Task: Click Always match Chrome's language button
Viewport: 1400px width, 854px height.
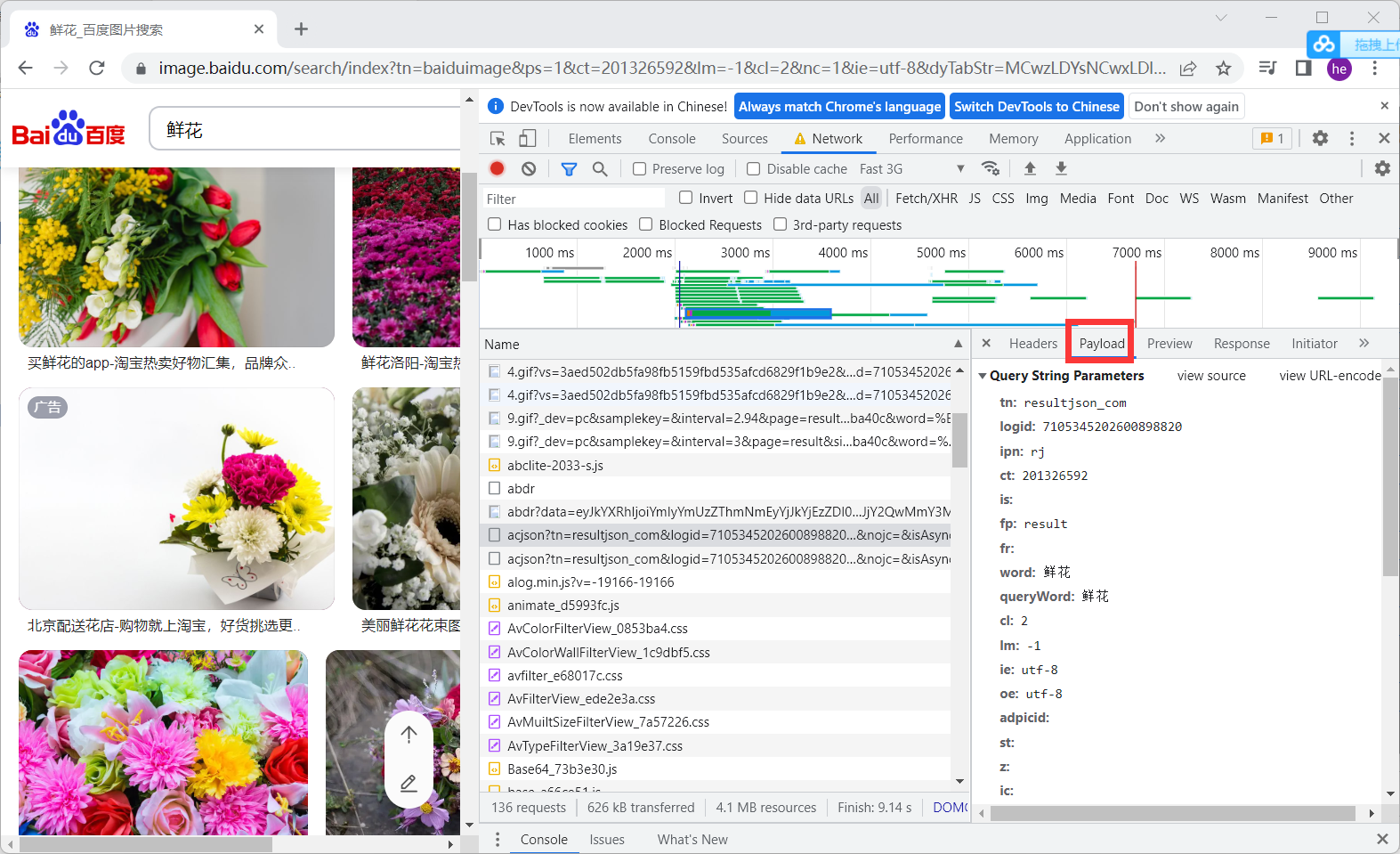Action: [x=839, y=106]
